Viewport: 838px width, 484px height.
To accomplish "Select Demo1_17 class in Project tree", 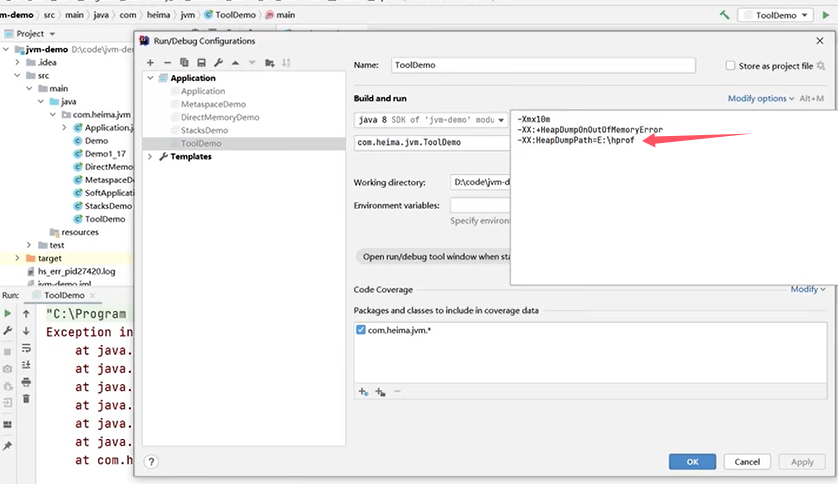I will click(105, 154).
